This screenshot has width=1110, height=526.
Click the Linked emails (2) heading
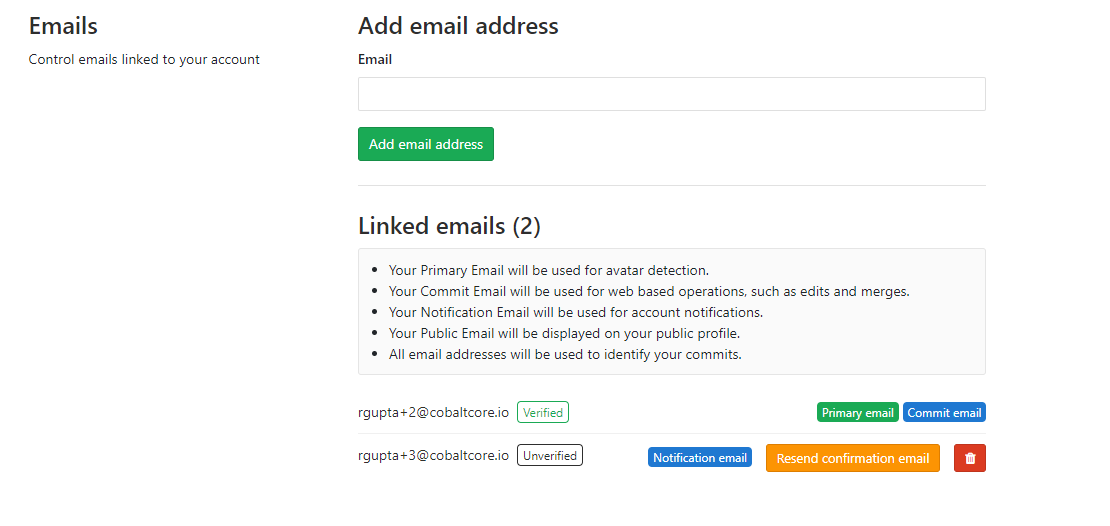pos(449,226)
